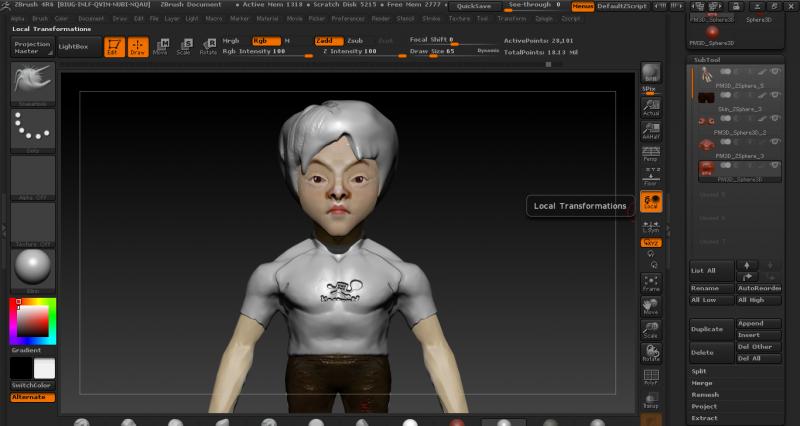Open the Light menu
The width and height of the screenshot is (800, 426).
tap(192, 18)
